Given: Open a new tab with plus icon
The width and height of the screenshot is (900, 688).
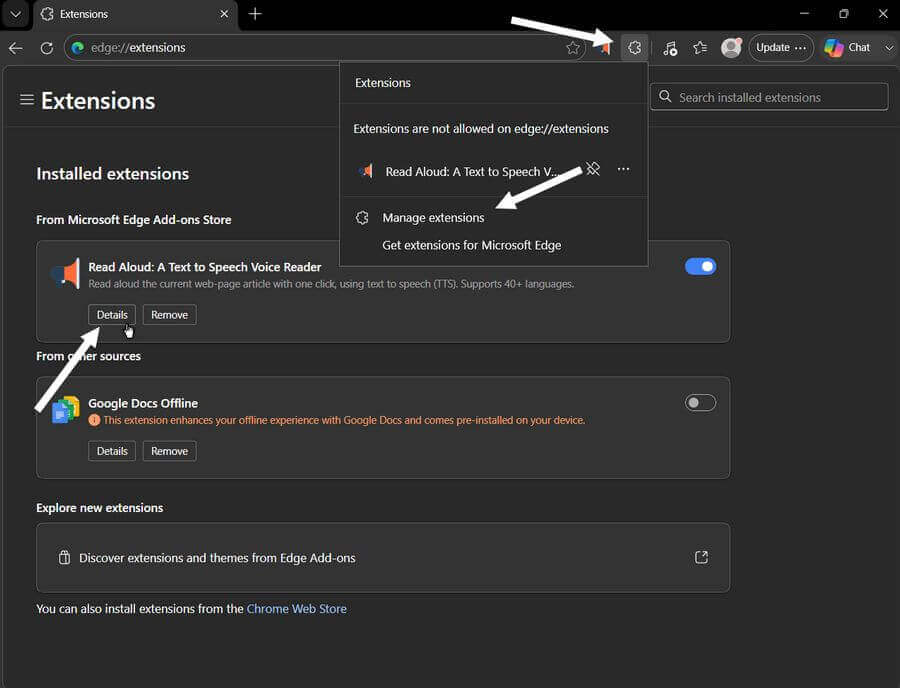Looking at the screenshot, I should click(255, 14).
